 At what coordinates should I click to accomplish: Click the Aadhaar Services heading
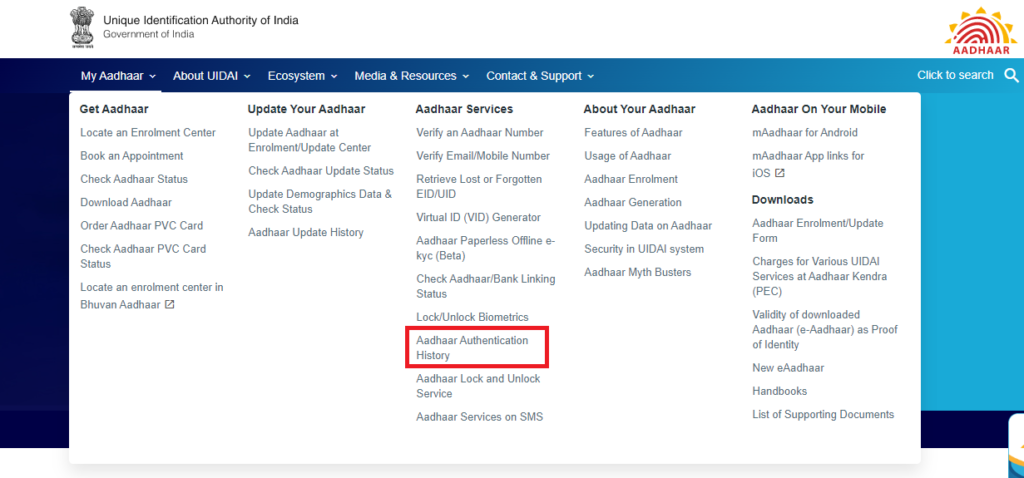pyautogui.click(x=464, y=109)
